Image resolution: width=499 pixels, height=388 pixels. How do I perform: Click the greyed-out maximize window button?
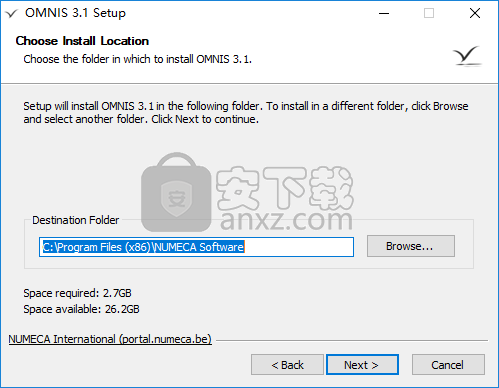pyautogui.click(x=429, y=13)
